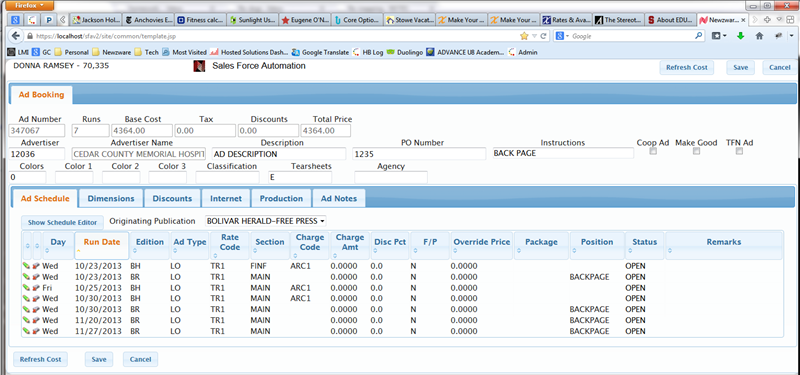
Task: Open the Google Translate bookmark
Action: pos(320,52)
